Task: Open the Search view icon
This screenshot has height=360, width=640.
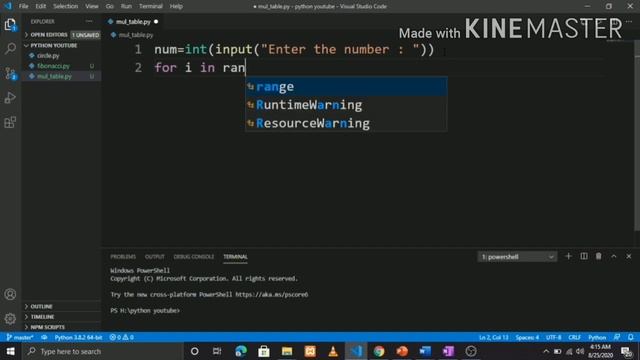Action: 10,49
